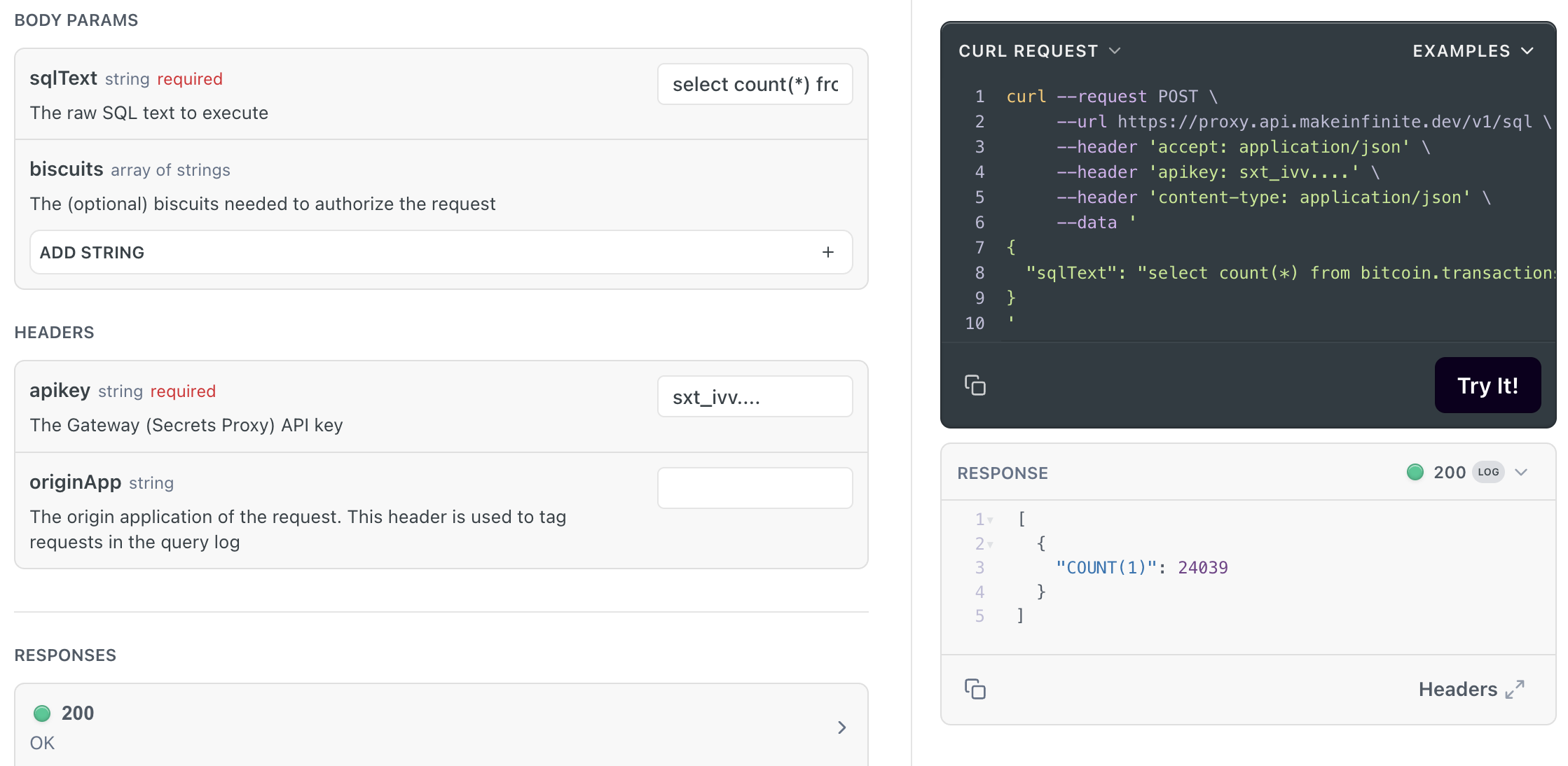This screenshot has height=766, width=1568.
Task: Expand response Headers with arrow icon
Action: click(x=1515, y=689)
